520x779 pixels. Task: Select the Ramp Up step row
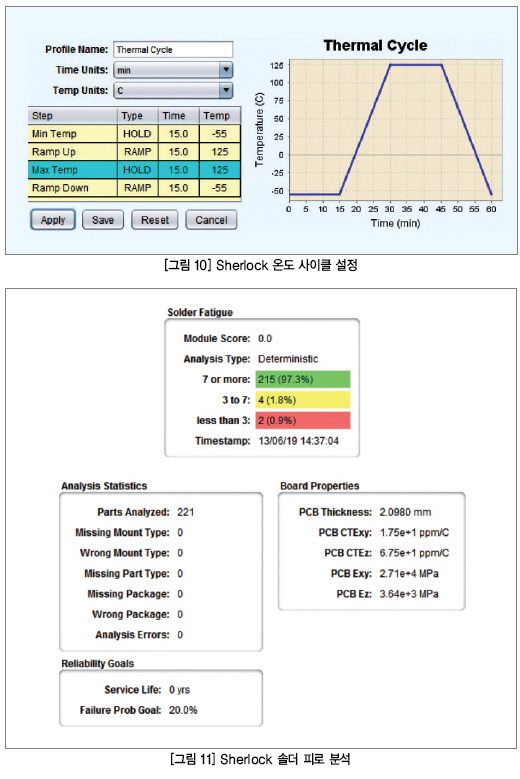point(134,152)
